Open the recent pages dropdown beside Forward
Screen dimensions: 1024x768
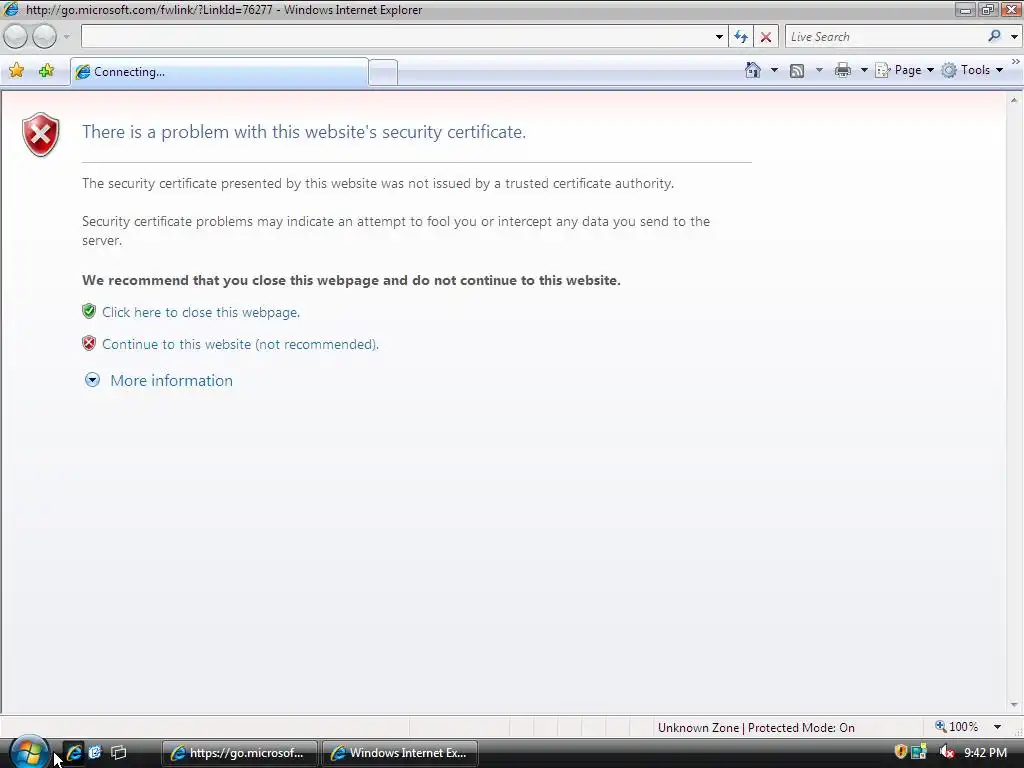click(x=67, y=37)
